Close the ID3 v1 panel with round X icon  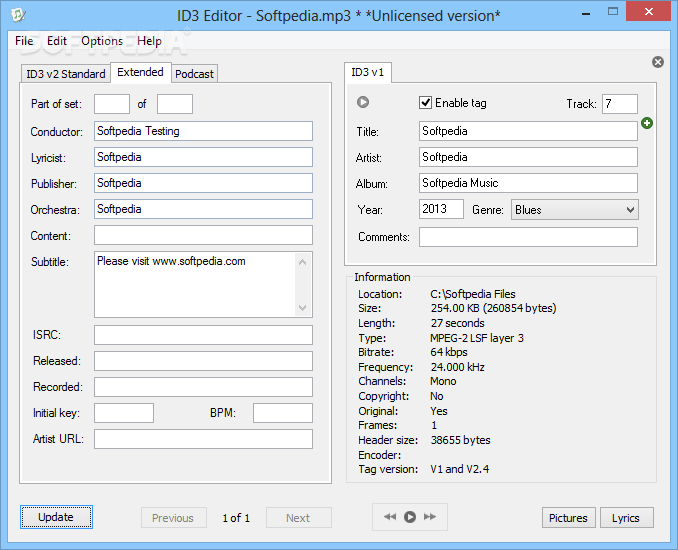pyautogui.click(x=658, y=62)
